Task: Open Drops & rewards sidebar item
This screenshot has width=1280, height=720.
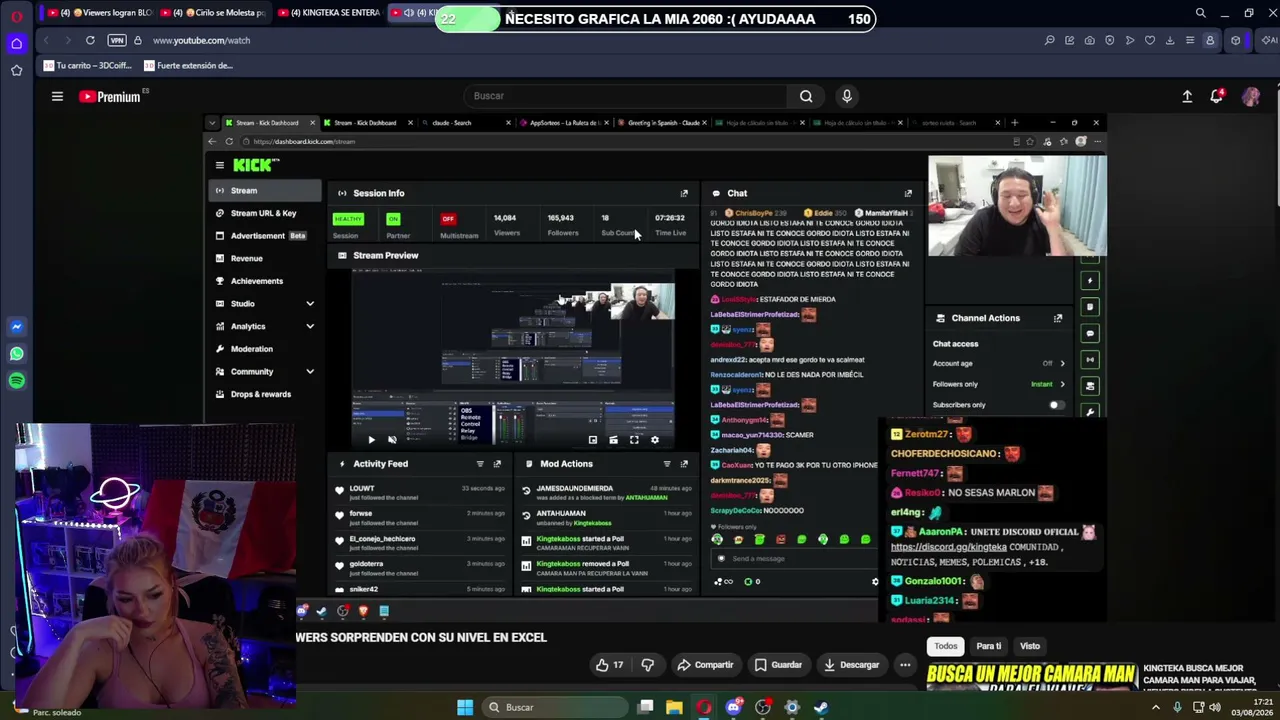Action: tap(265, 394)
